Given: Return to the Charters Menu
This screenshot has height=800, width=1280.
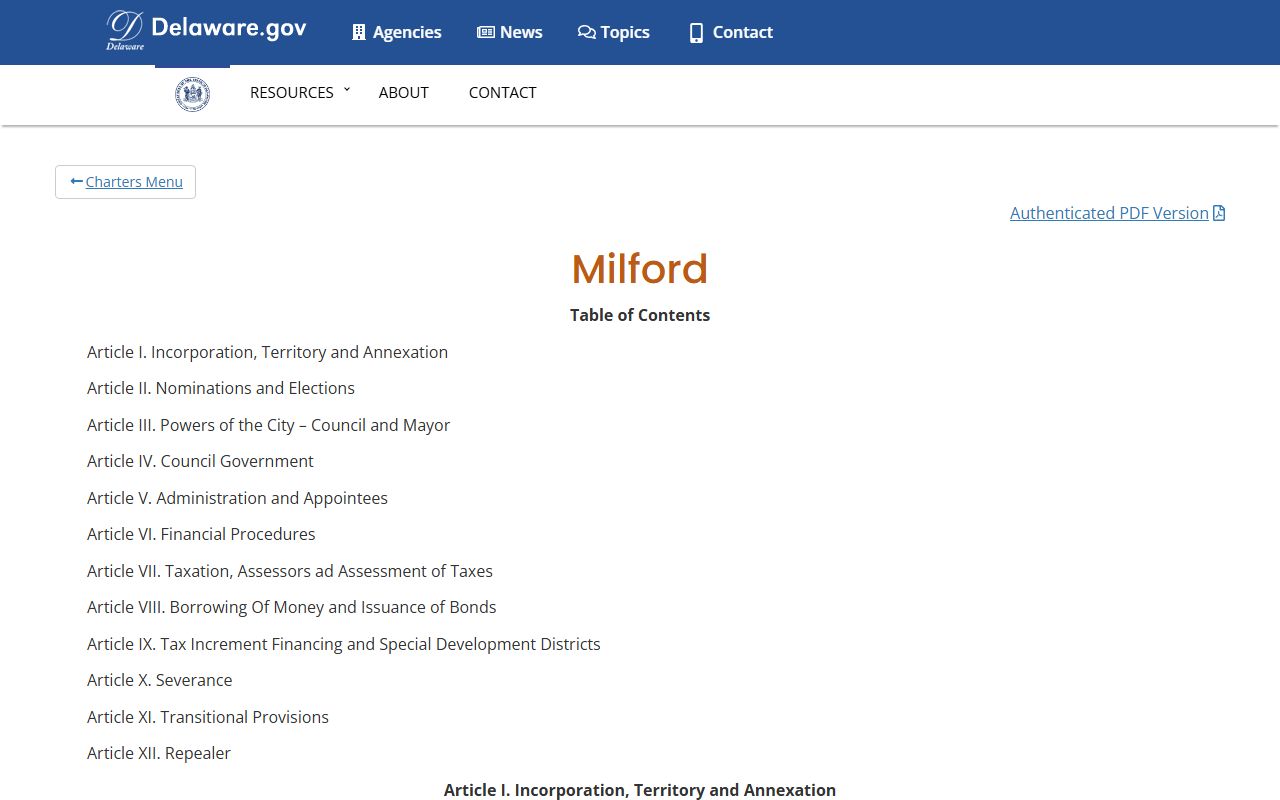Looking at the screenshot, I should click(x=125, y=182).
